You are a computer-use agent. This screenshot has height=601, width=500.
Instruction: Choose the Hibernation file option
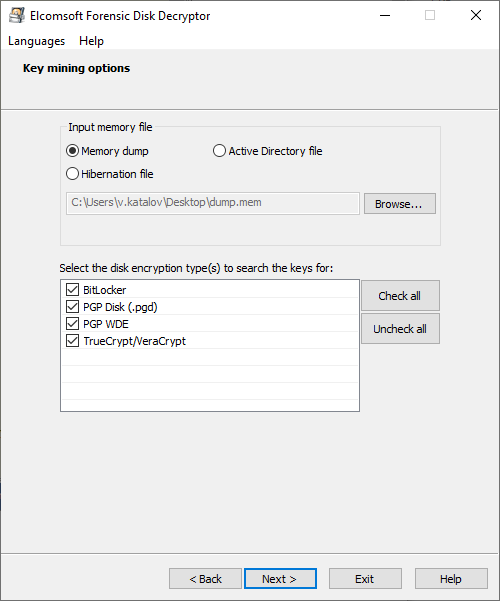coord(72,174)
